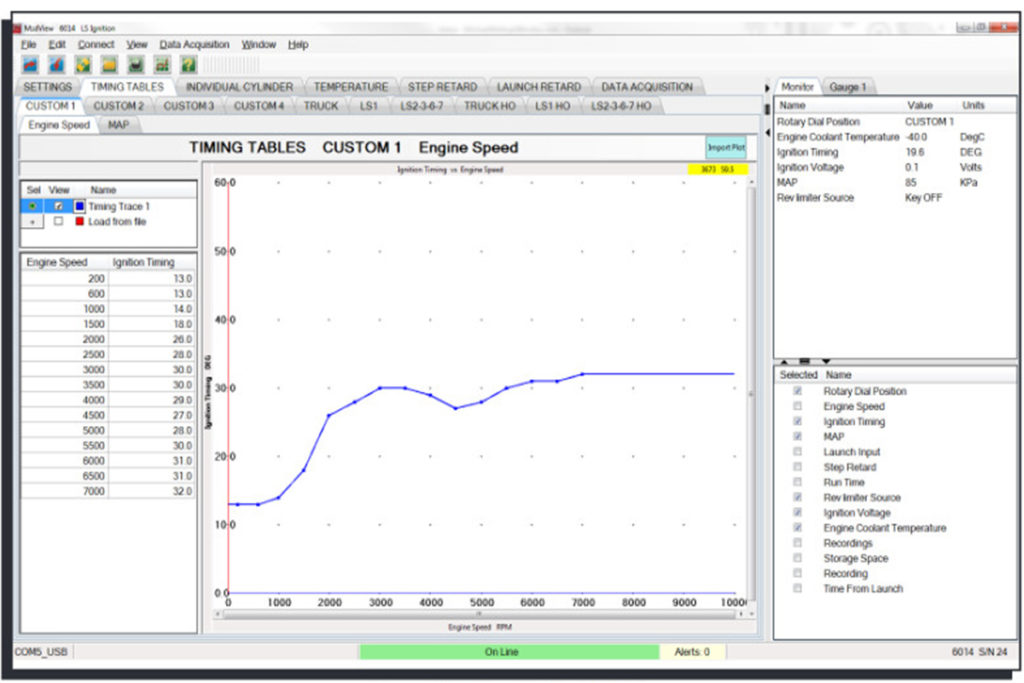Click the blue toolbar icon with red curved arrow
This screenshot has height=683, width=1024.
[30, 65]
